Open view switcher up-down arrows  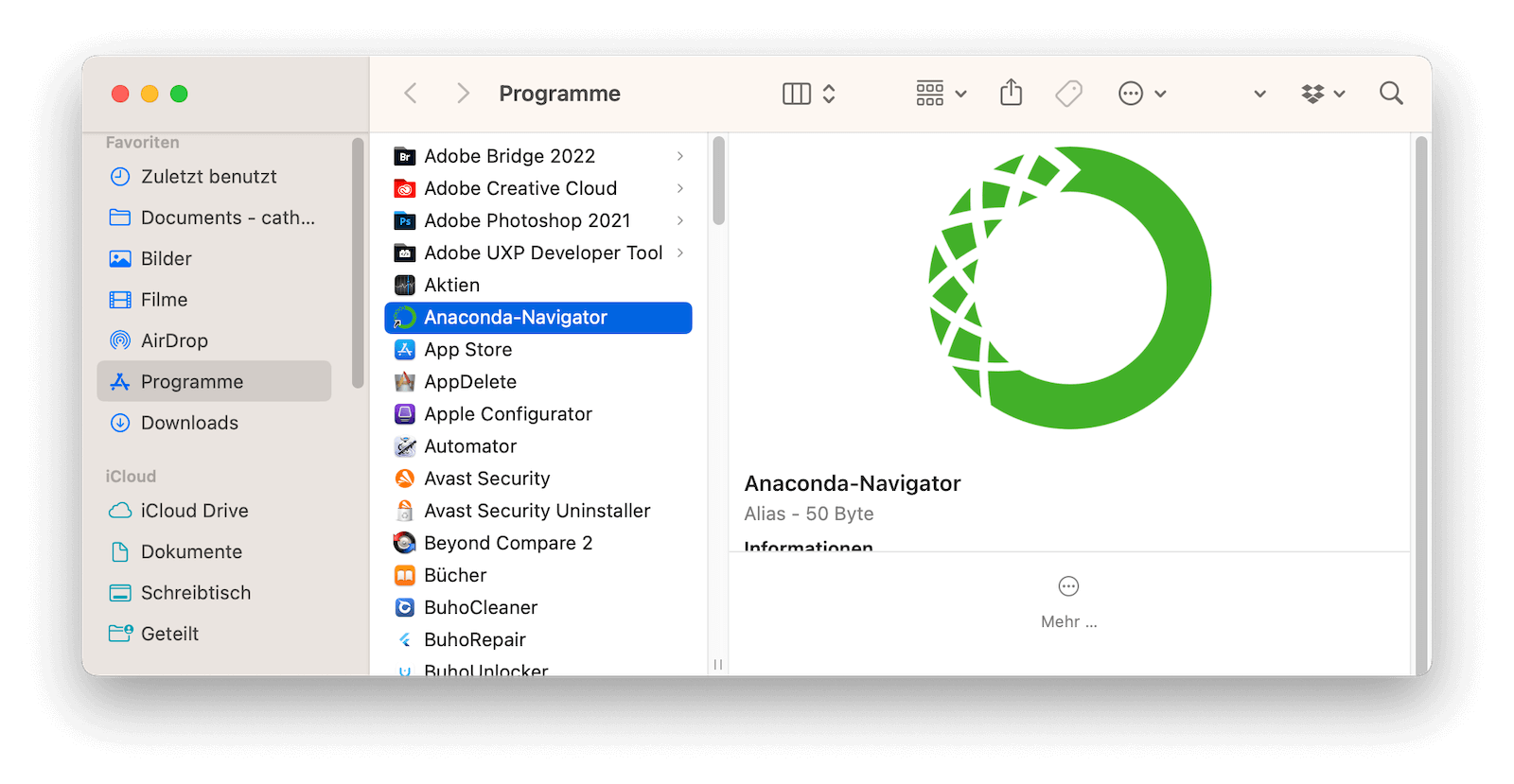829,93
